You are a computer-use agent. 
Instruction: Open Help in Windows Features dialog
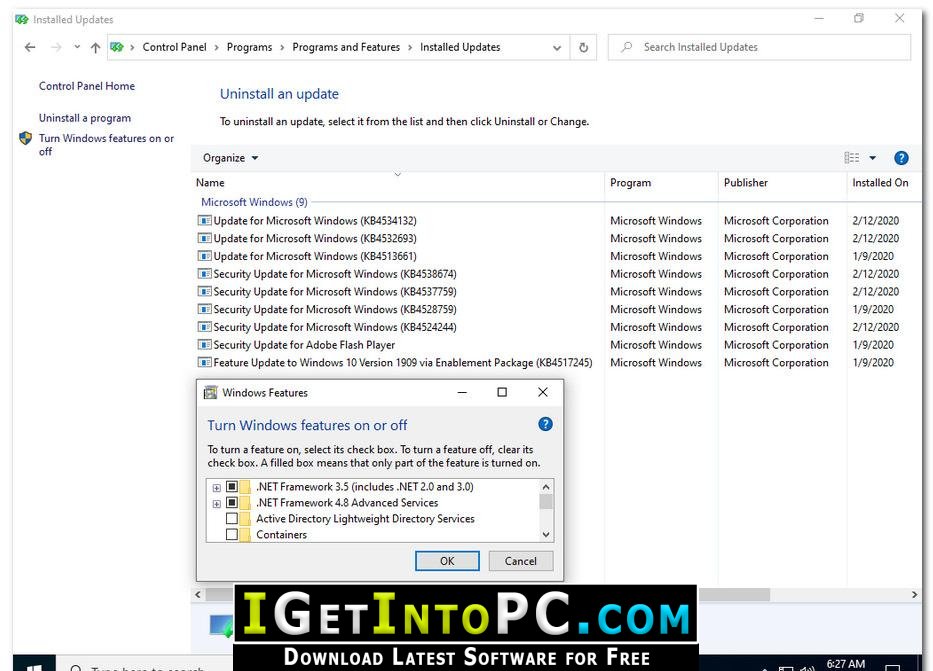coord(545,424)
